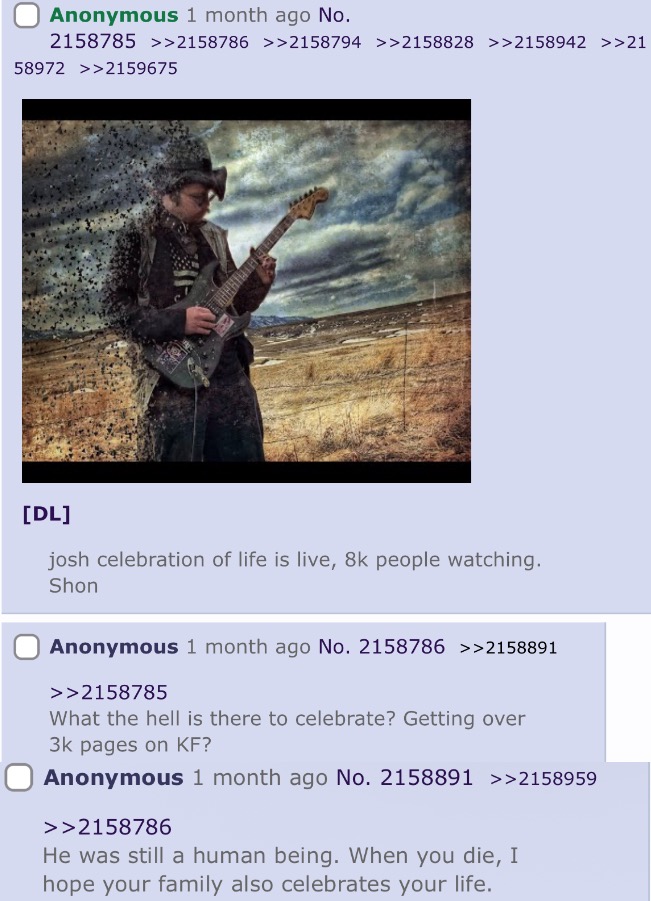Jump to reply >>2158828
This screenshot has width=651, height=901.
[425, 42]
